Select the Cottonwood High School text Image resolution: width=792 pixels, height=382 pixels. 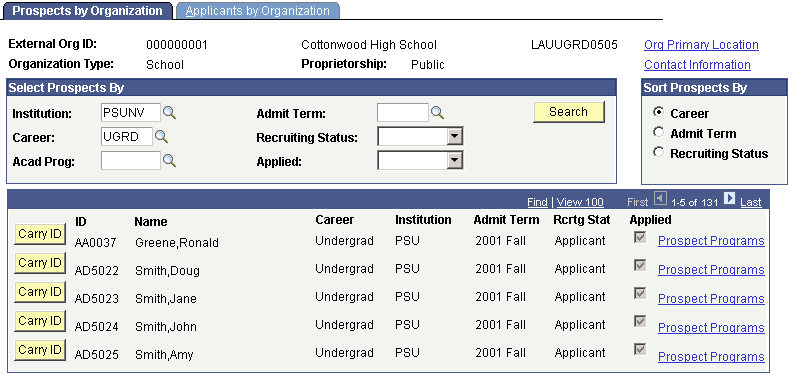(x=369, y=45)
